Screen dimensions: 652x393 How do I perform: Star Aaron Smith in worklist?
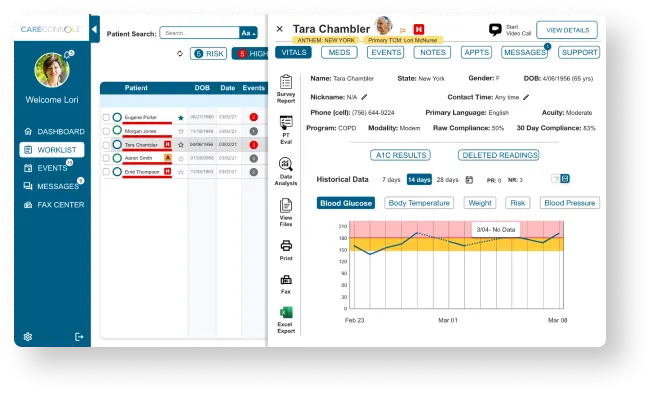tap(180, 158)
